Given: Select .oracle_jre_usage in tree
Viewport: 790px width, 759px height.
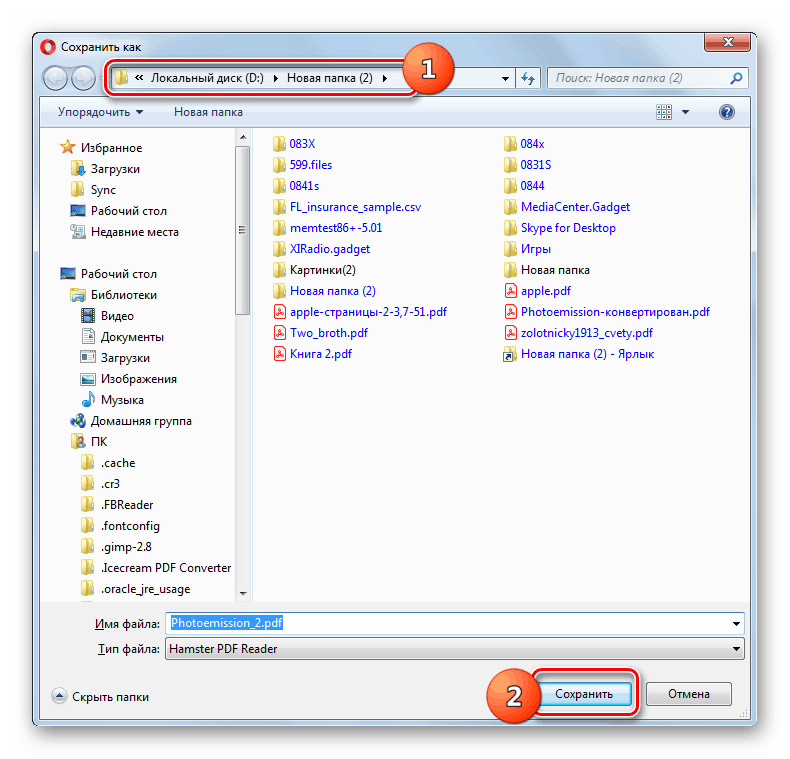Looking at the screenshot, I should [x=145, y=589].
